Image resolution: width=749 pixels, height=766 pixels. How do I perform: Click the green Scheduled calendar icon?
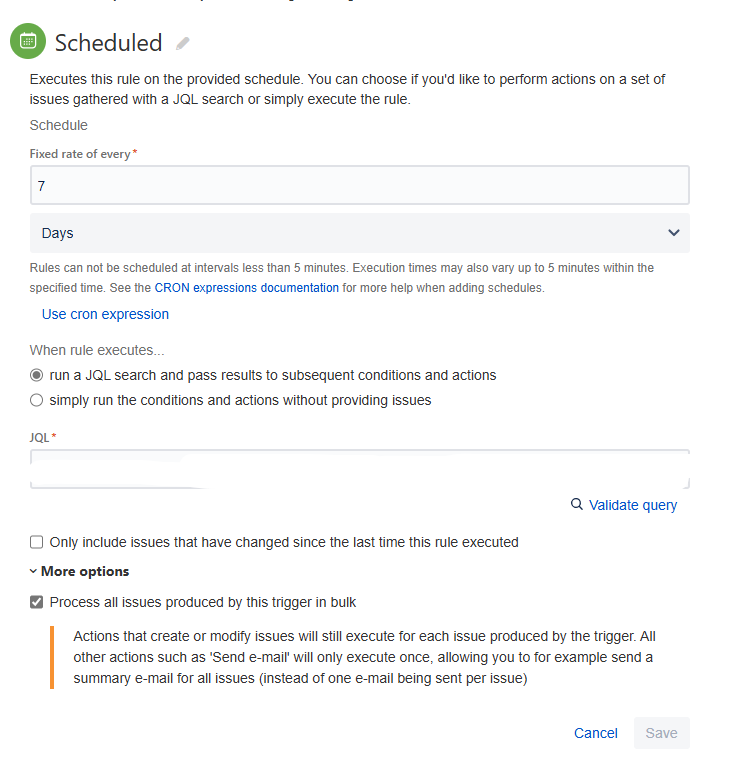coord(28,41)
